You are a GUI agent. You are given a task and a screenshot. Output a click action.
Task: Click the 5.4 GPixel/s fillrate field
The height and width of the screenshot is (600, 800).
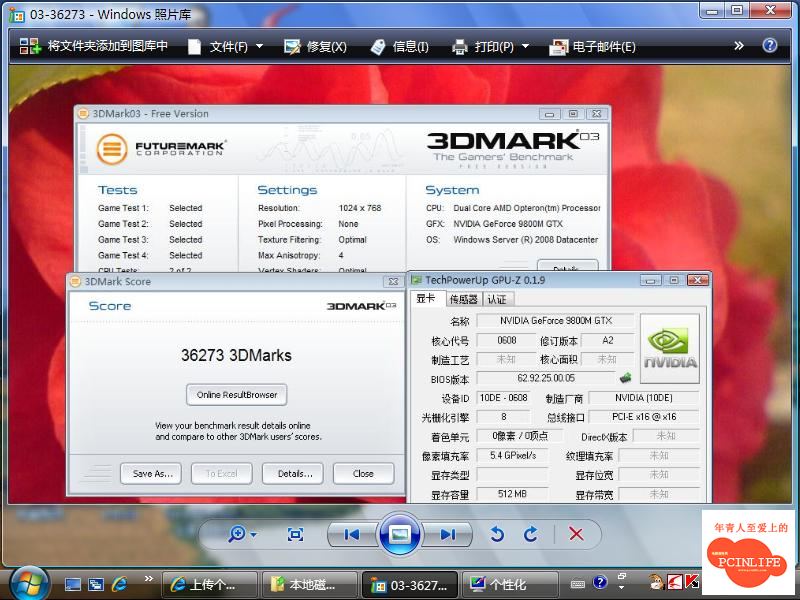click(x=513, y=455)
